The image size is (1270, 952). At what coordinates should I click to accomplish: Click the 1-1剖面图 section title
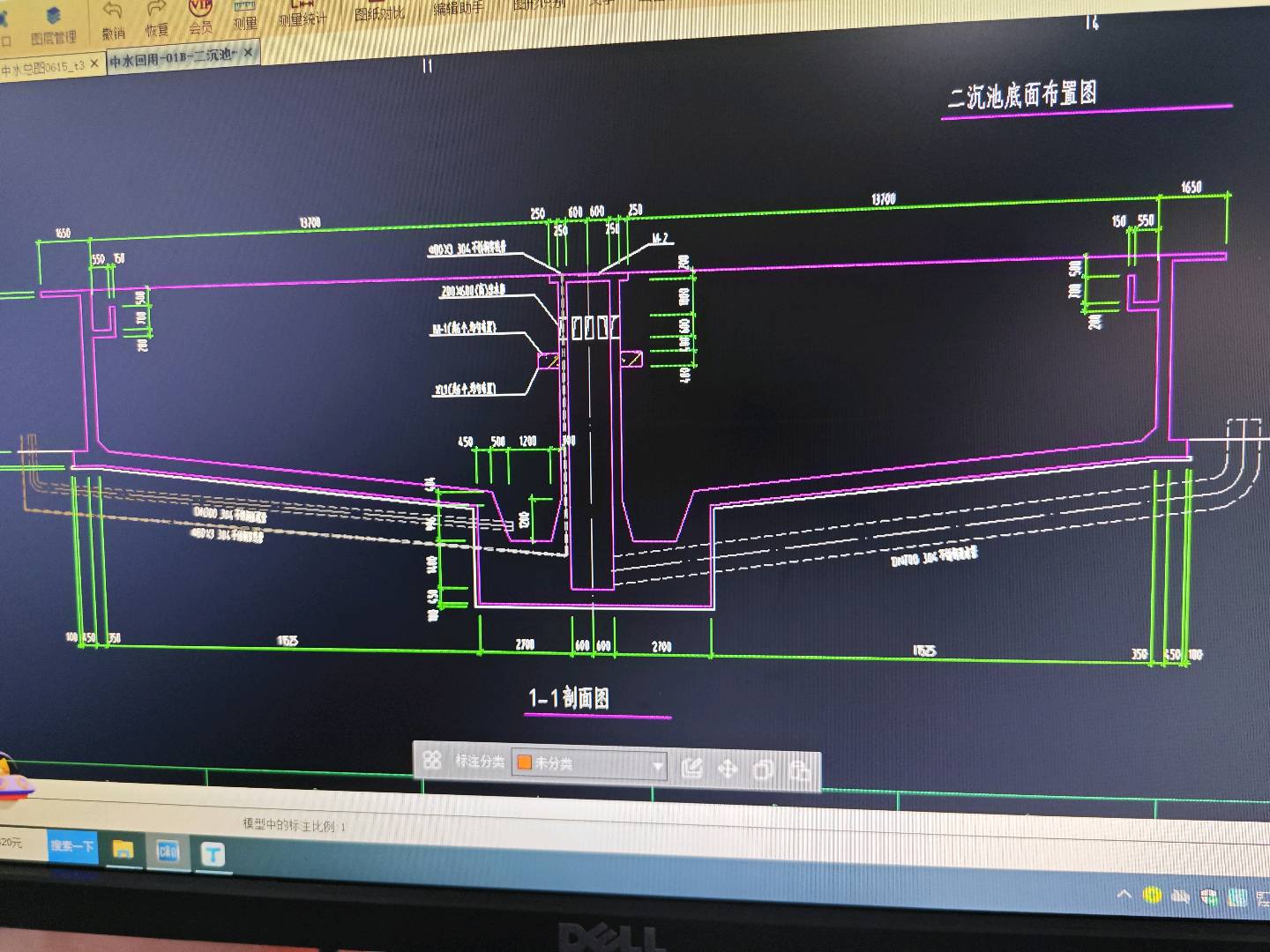coord(569,698)
